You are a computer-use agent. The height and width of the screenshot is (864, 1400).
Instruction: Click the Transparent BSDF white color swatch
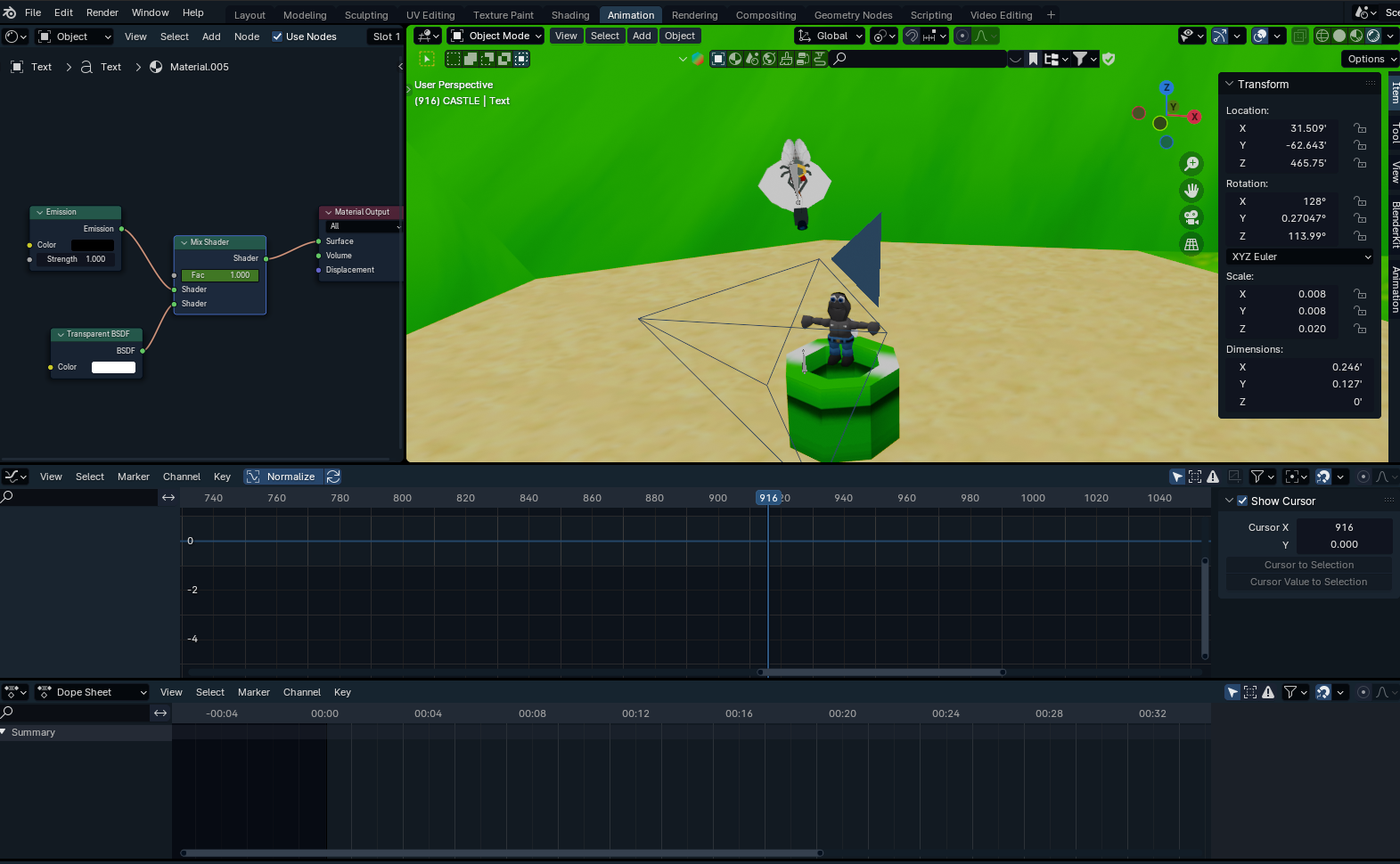113,367
